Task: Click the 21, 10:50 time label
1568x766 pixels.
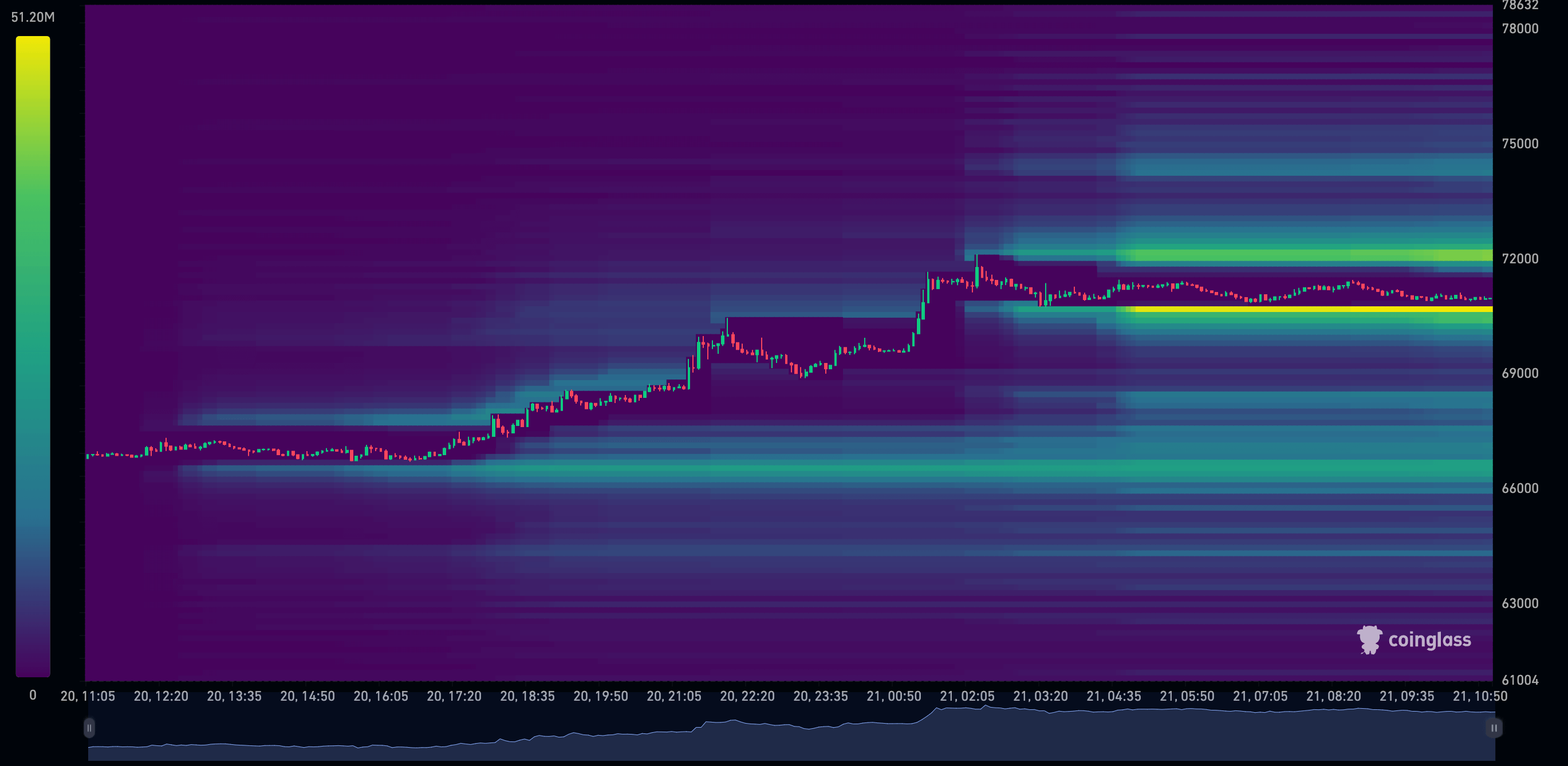Action: tap(1480, 696)
